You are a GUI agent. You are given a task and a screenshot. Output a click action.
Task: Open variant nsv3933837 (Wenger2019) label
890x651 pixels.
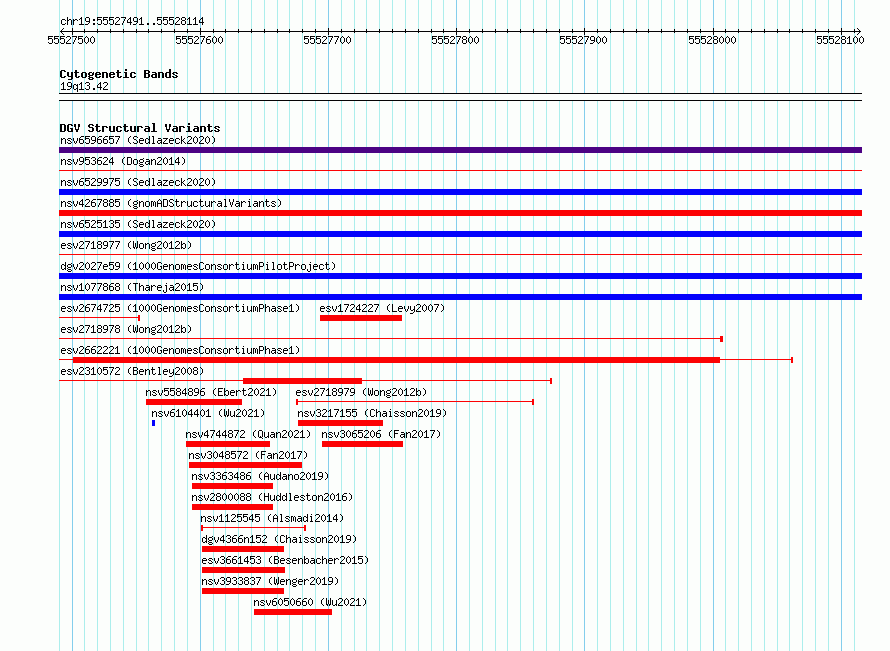[270, 581]
